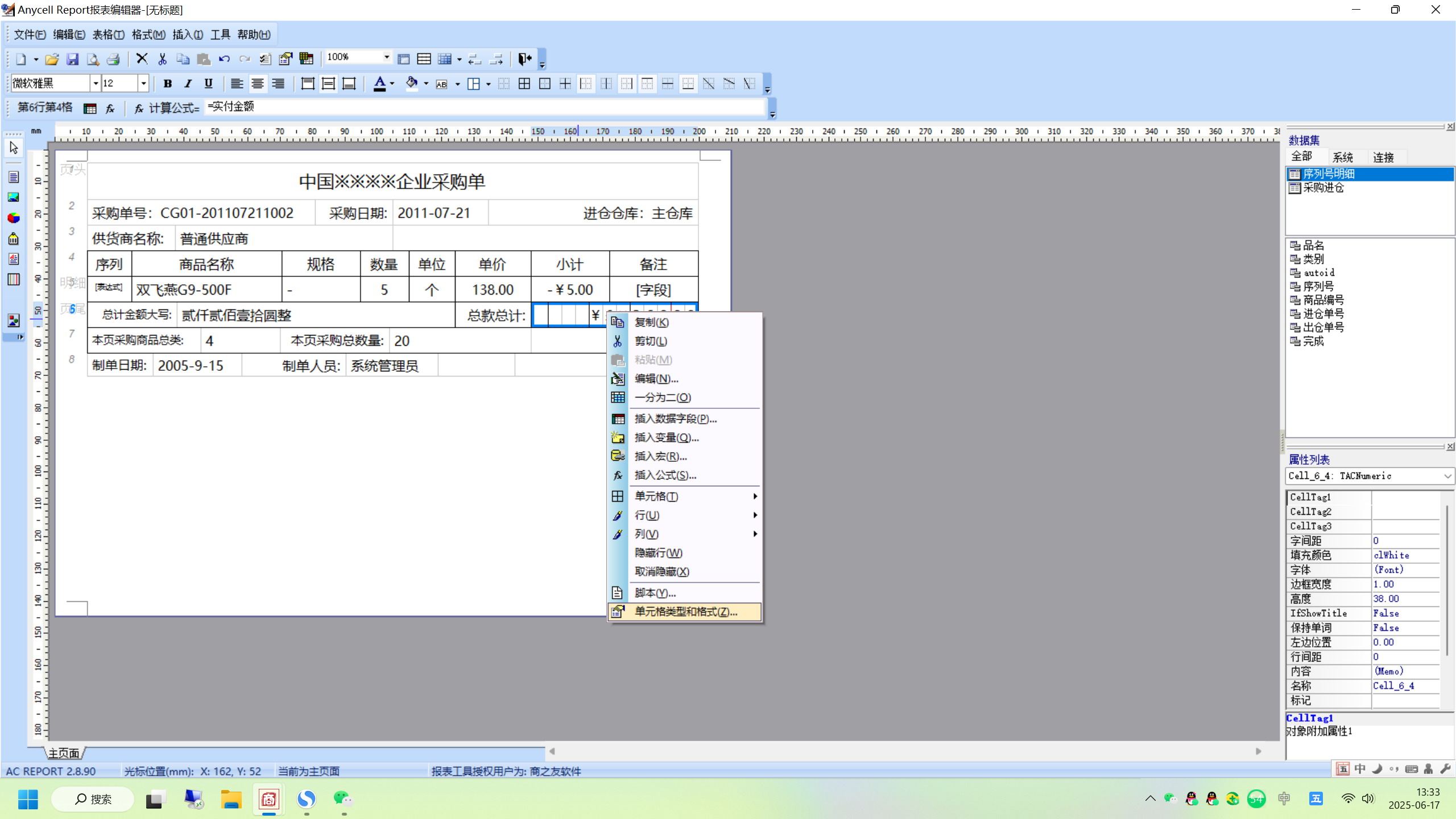
Task: Select the 序列号 field in the field list
Action: [1318, 287]
